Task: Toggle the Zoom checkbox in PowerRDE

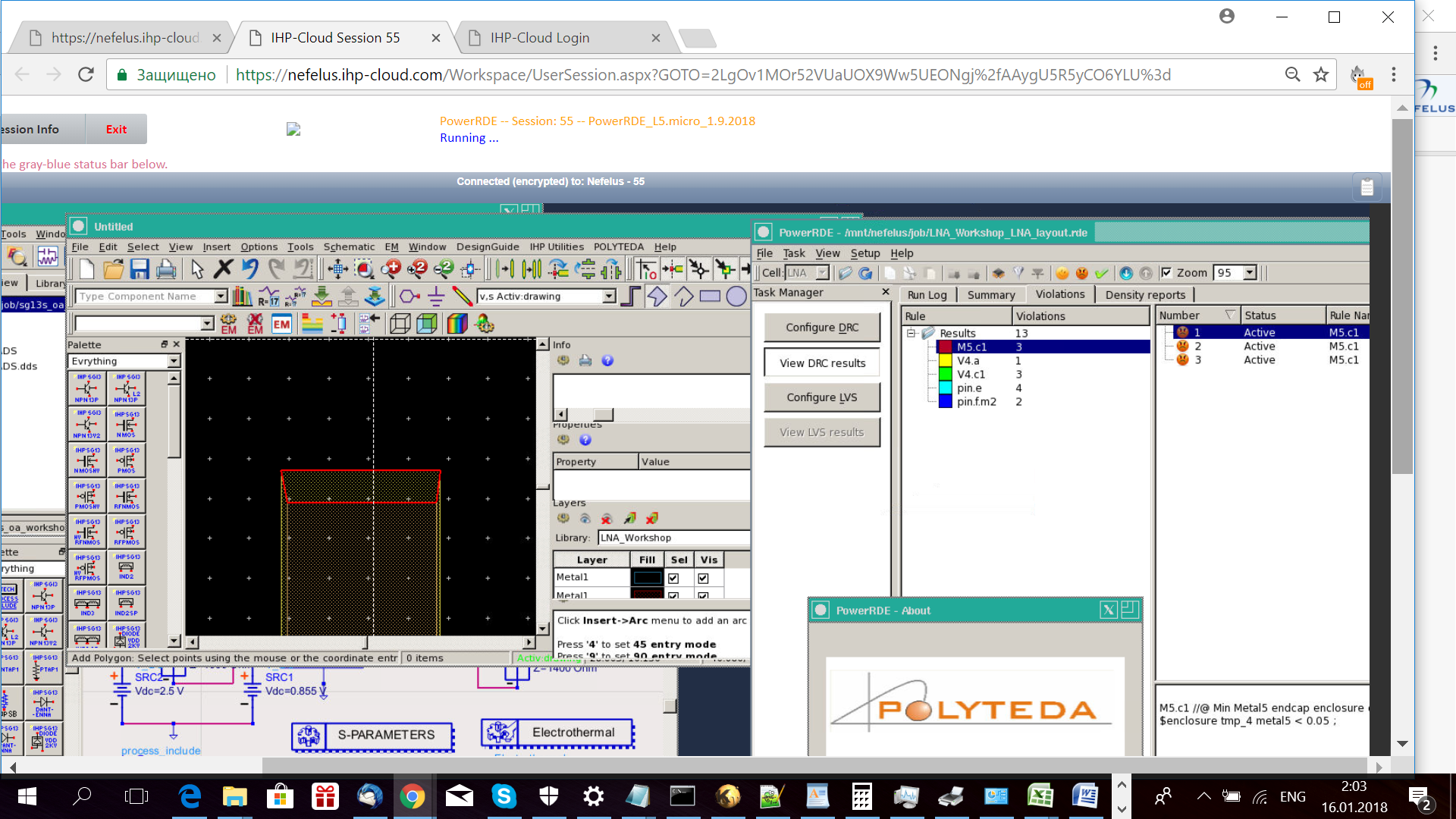Action: tap(1166, 273)
